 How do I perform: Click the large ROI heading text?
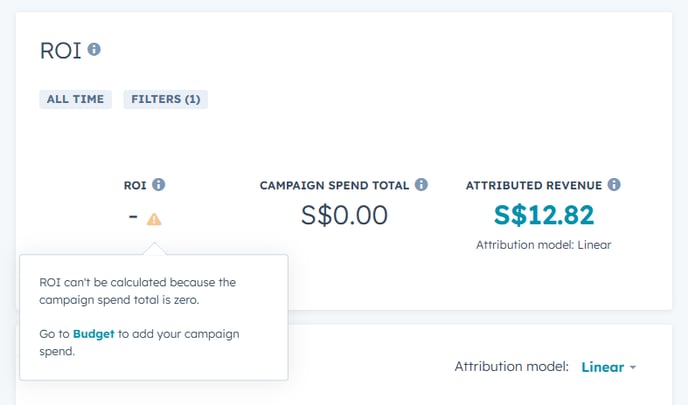(x=61, y=50)
